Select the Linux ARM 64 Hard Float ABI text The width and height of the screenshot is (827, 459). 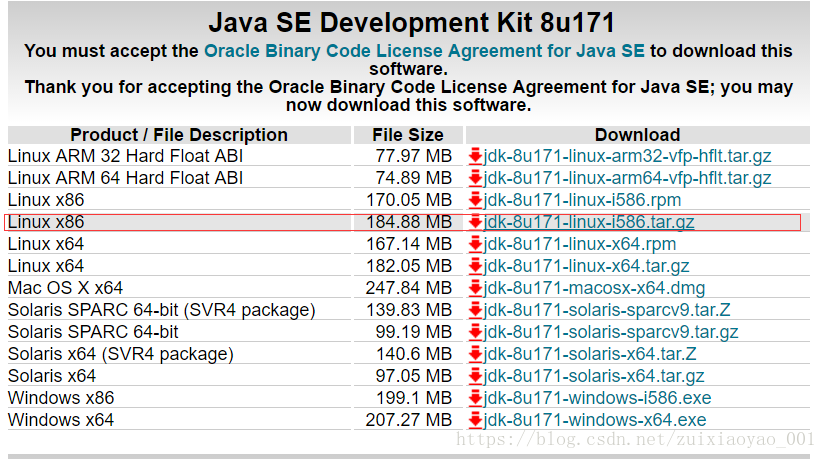click(x=126, y=178)
